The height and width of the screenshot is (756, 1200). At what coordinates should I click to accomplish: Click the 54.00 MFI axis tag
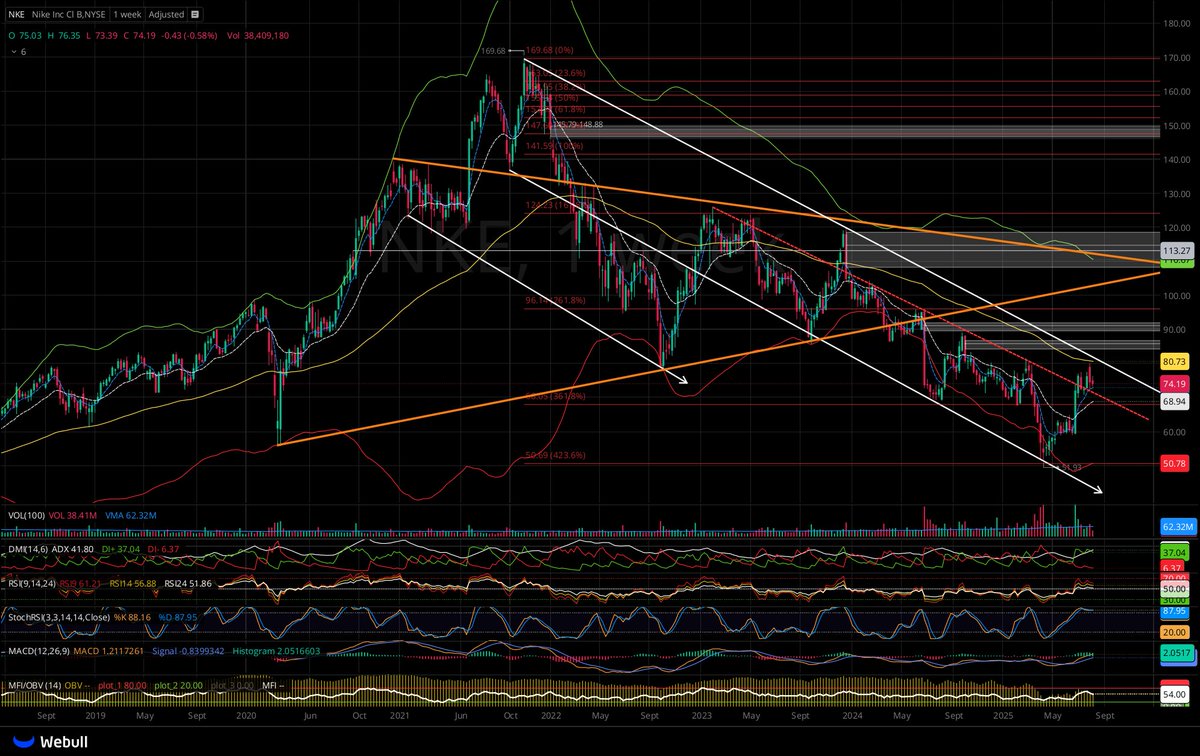(x=1174, y=694)
